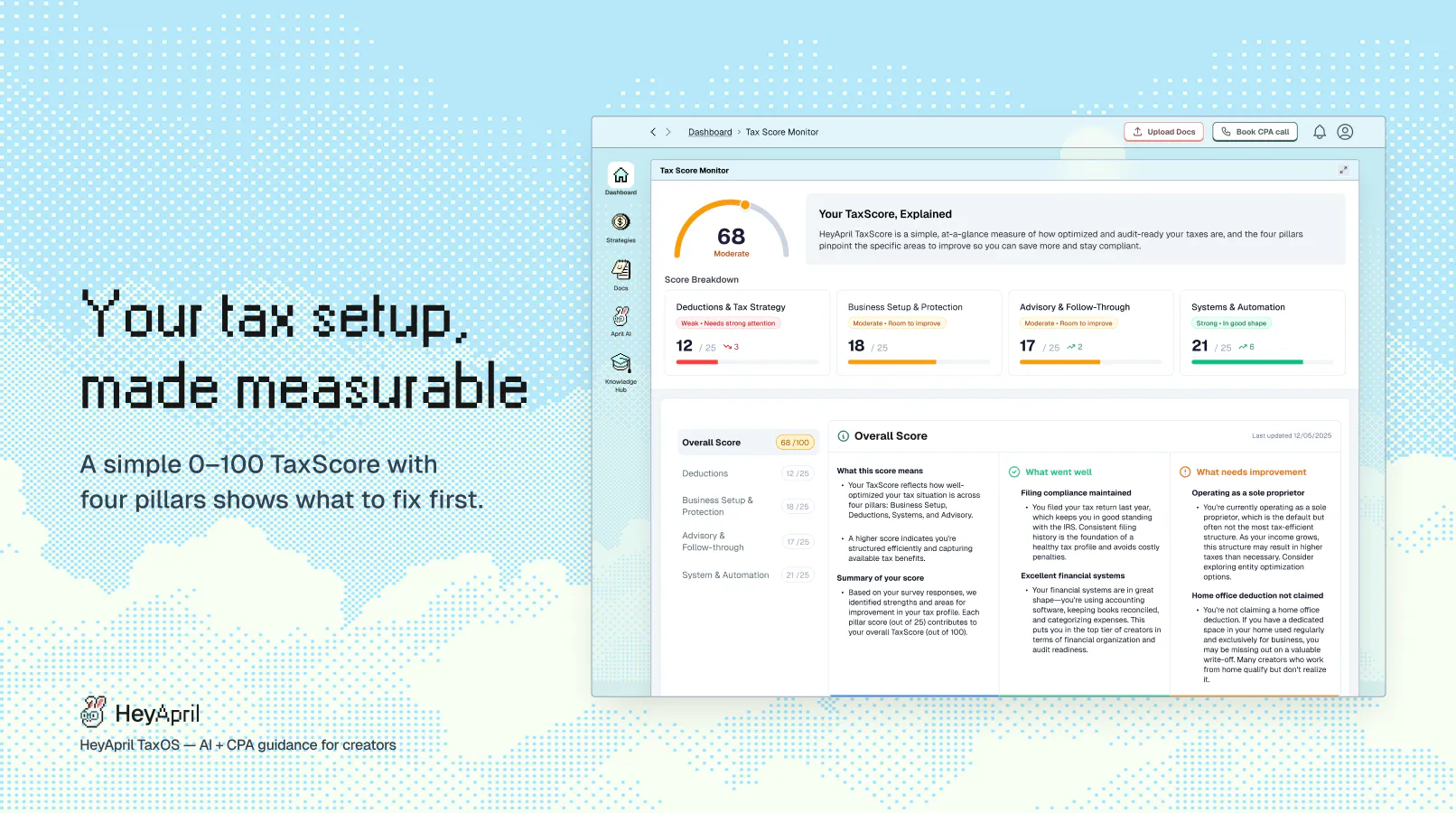Screen dimensions: 1456x813
Task: Click the notifications bell icon
Action: [1320, 132]
